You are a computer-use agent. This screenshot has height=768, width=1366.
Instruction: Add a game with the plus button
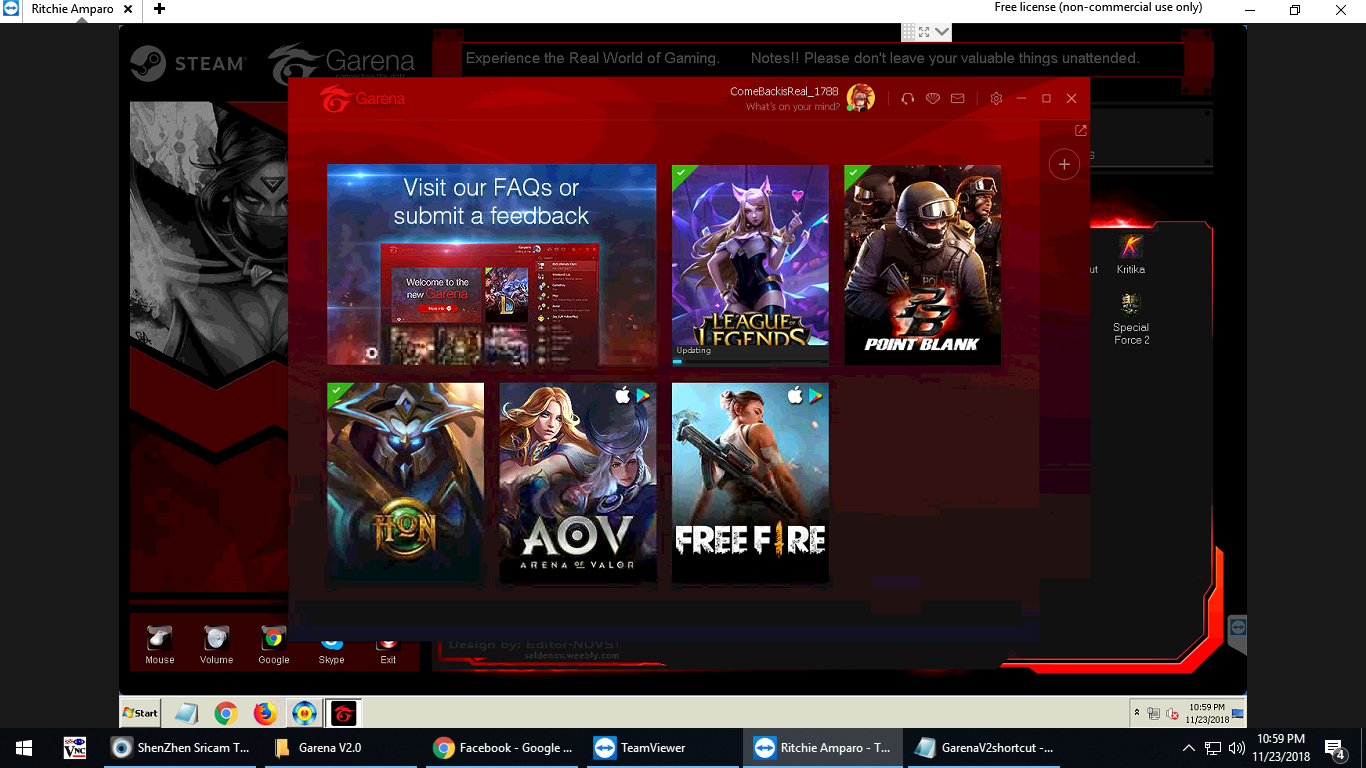click(1064, 164)
